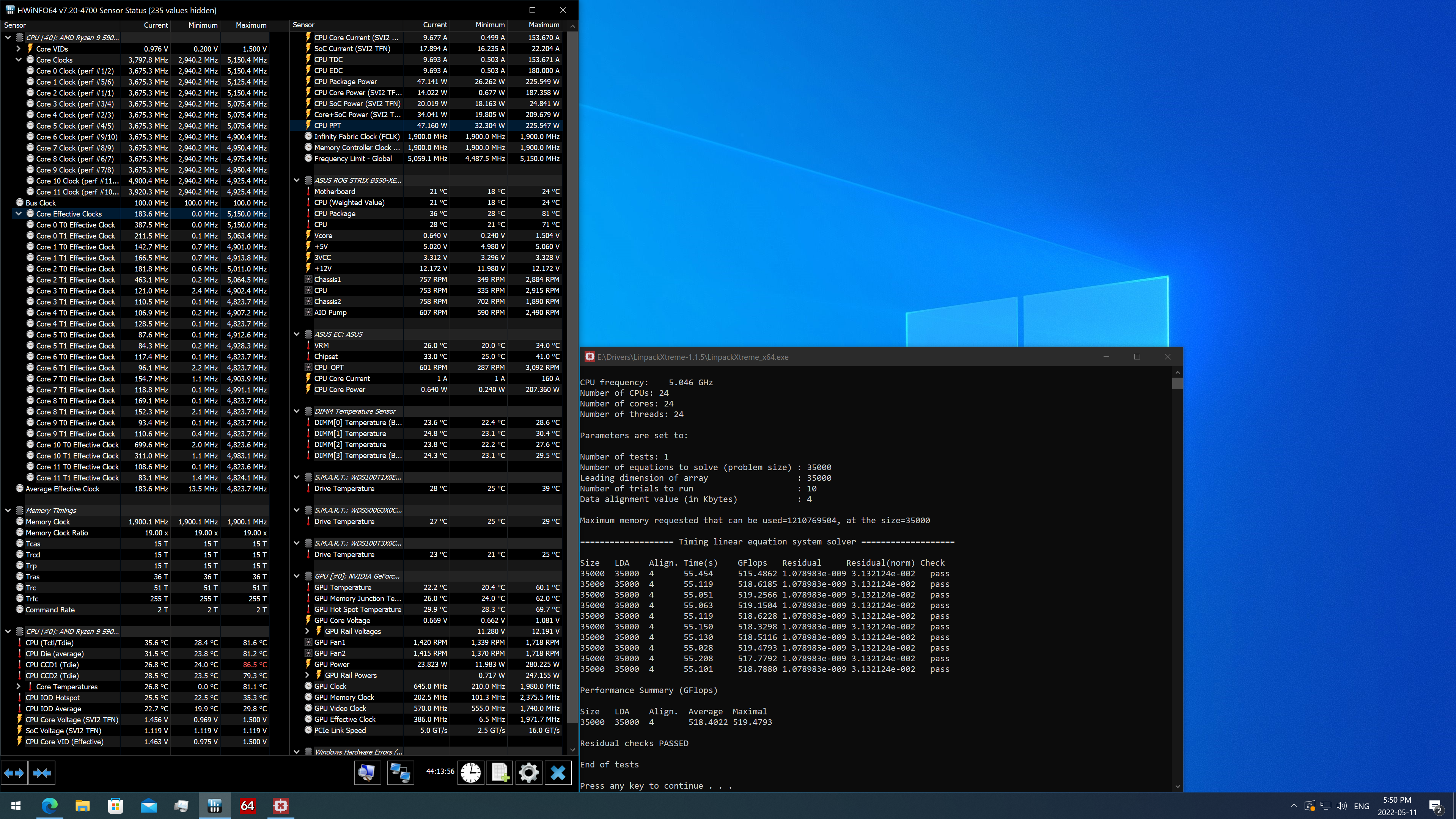Image resolution: width=1456 pixels, height=819 pixels.
Task: Click the expand layout arrows button in HWiNFO
Action: point(14,773)
